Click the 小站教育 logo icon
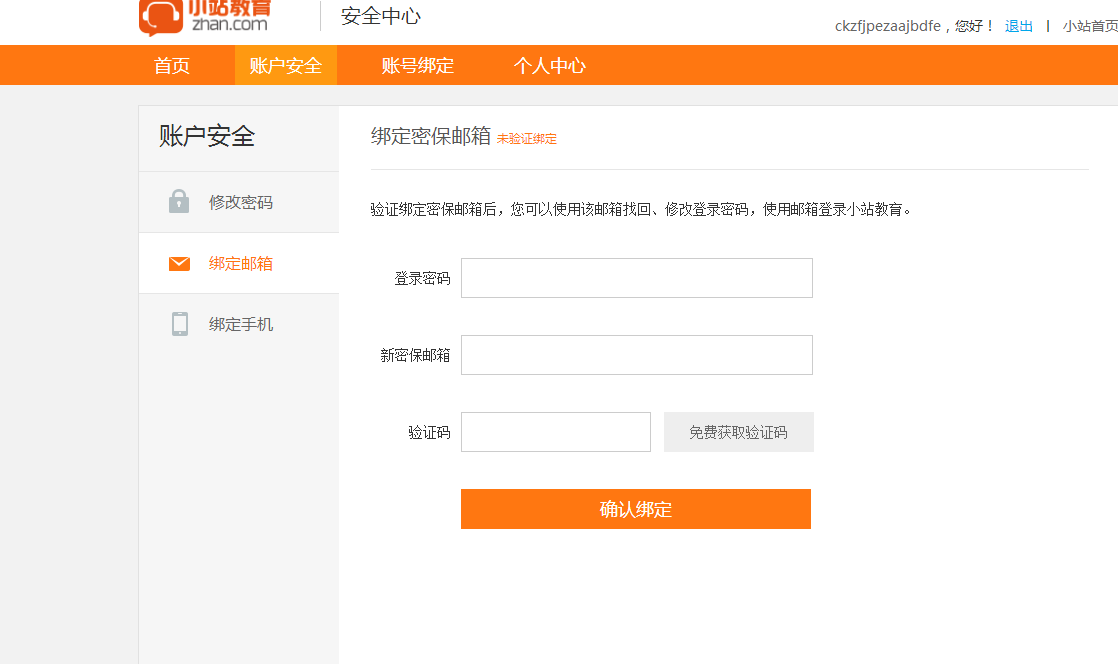1118x664 pixels. [x=160, y=15]
